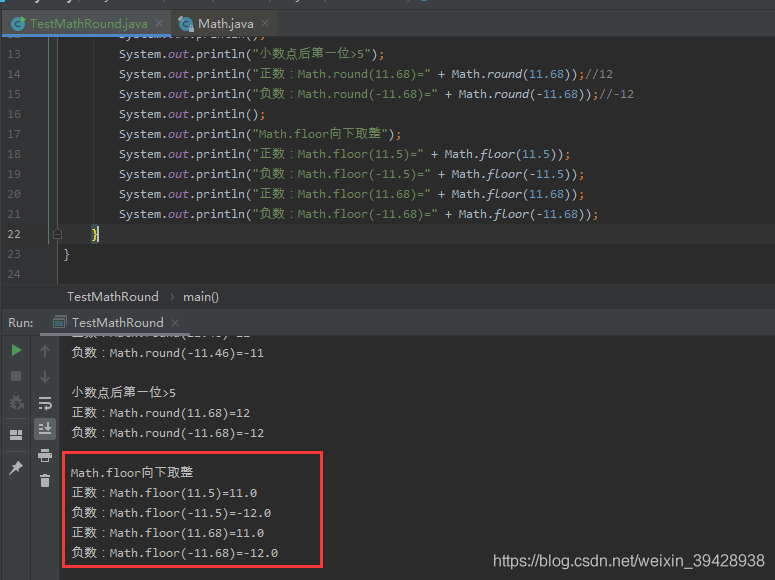Click the console icon on the TestMathRound run tab
Viewport: 775px width, 580px height.
coord(59,322)
